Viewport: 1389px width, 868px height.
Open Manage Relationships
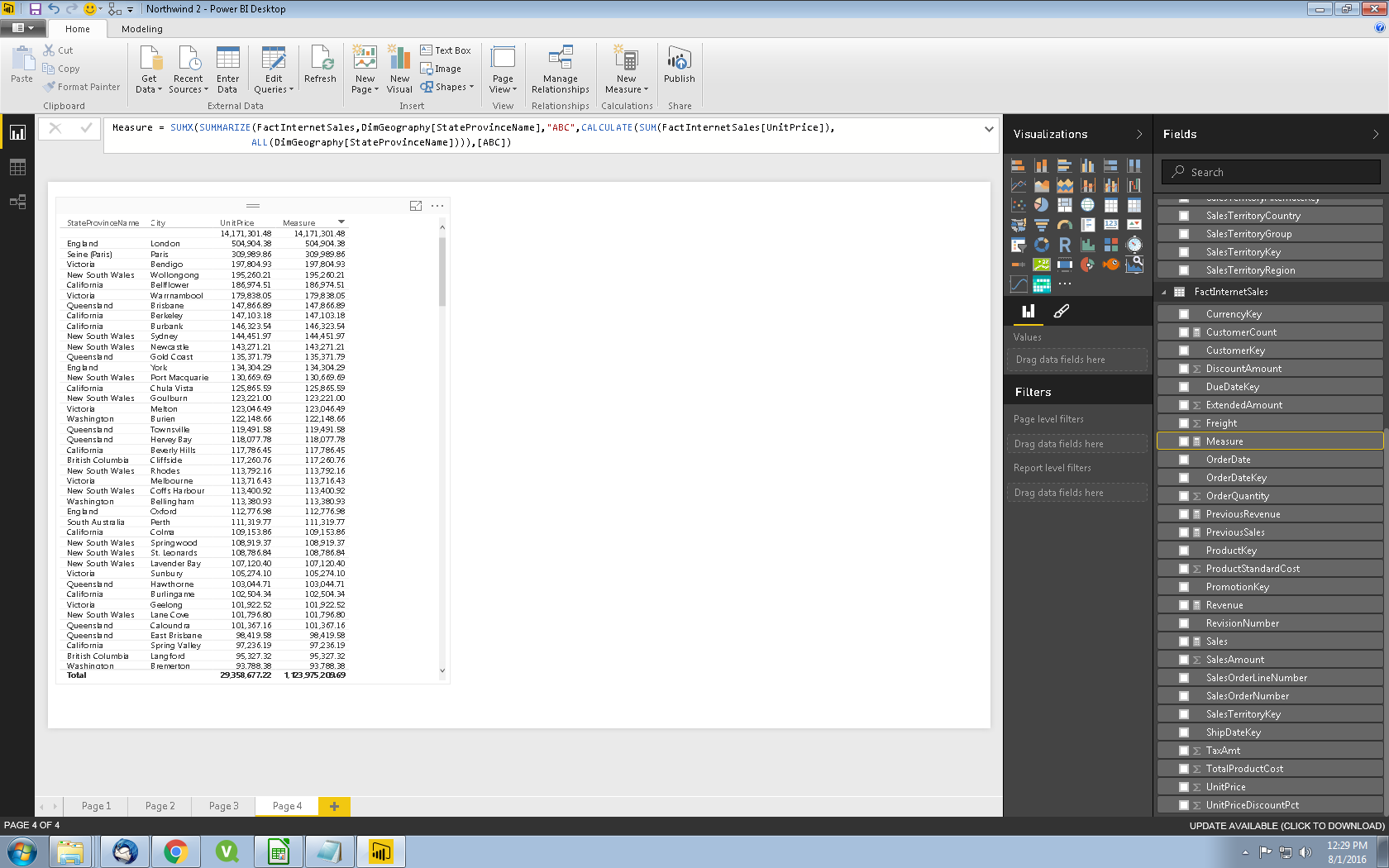tap(561, 70)
